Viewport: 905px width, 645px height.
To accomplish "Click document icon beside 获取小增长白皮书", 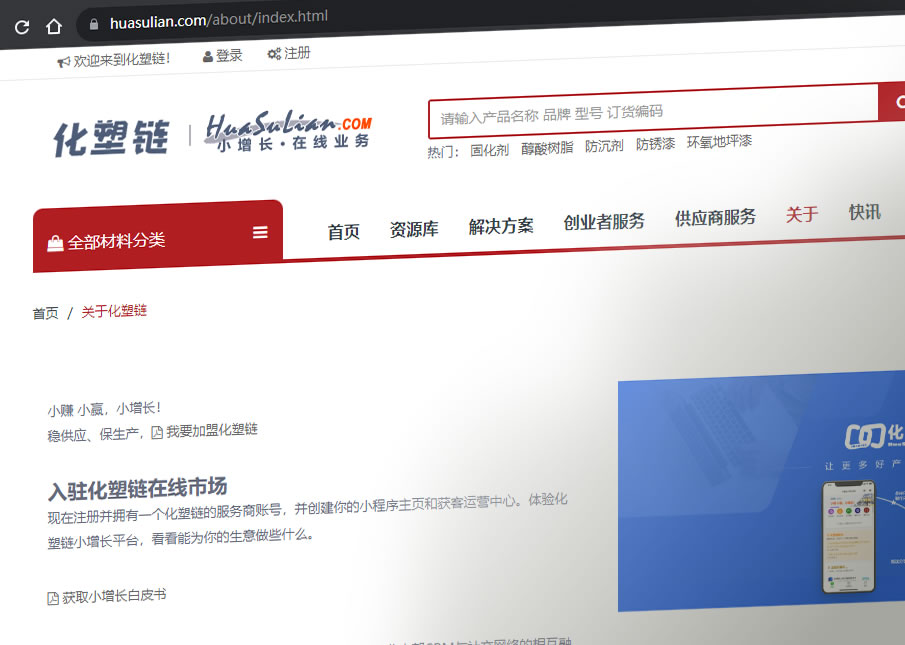I will tap(53, 598).
